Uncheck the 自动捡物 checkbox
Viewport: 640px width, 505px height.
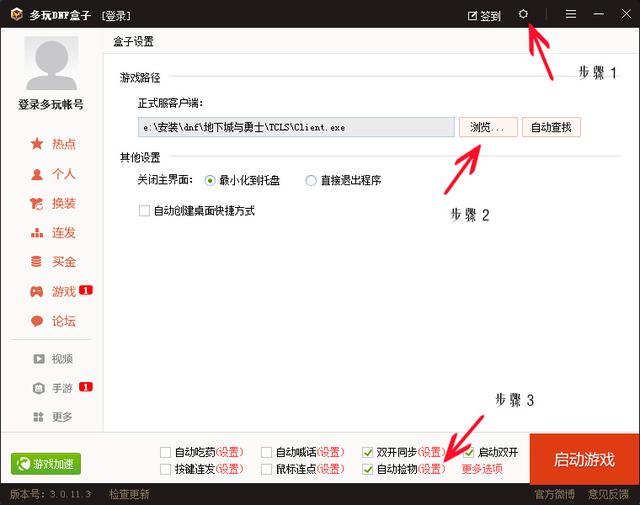click(368, 469)
